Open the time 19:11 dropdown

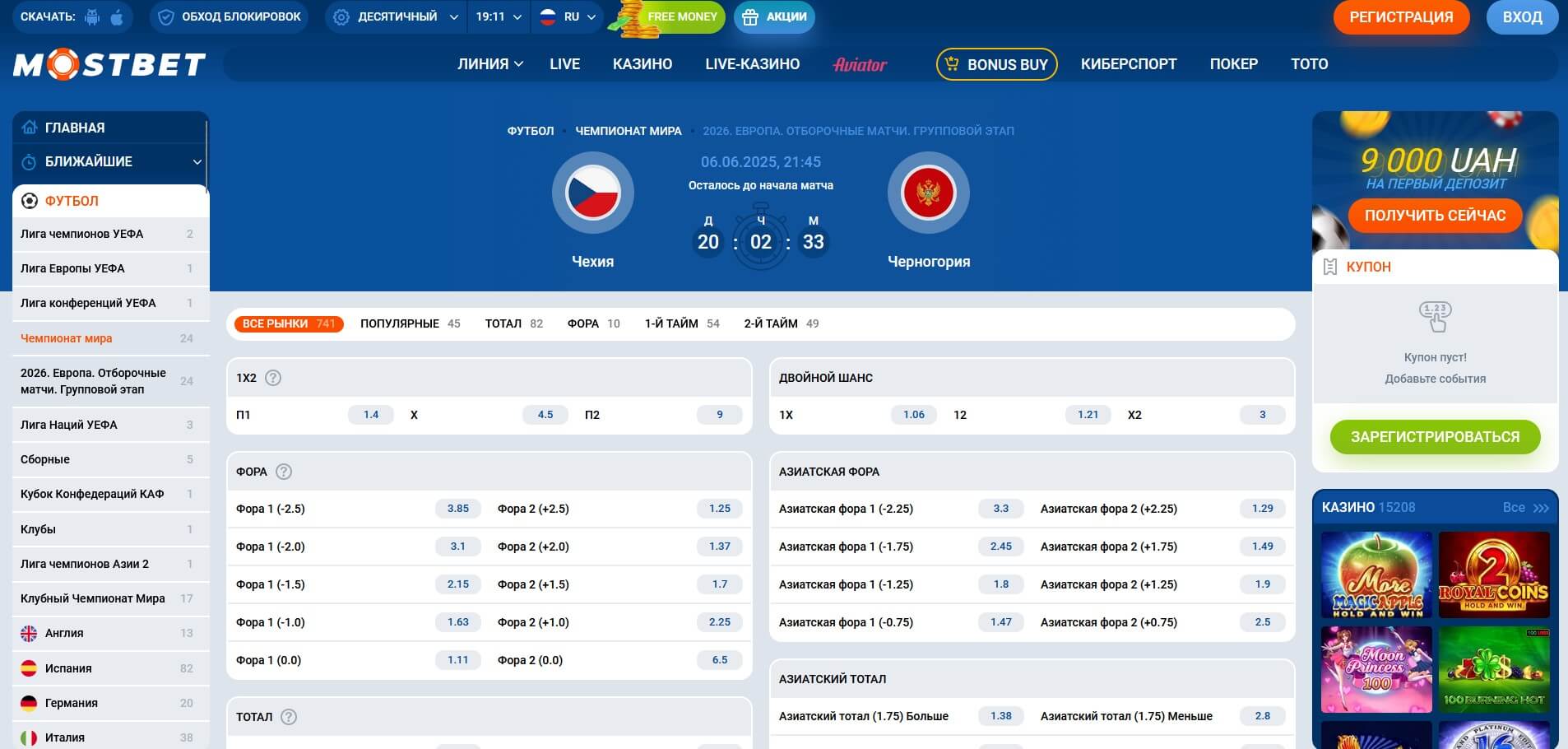pyautogui.click(x=499, y=16)
